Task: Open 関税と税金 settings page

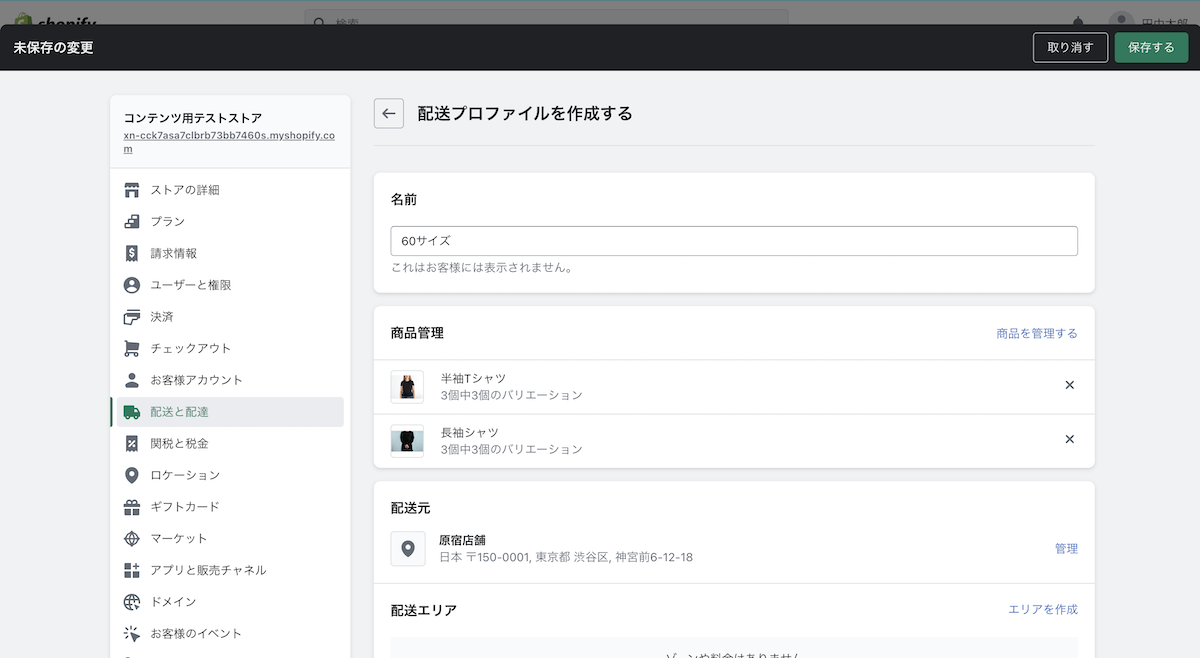Action: coord(230,443)
